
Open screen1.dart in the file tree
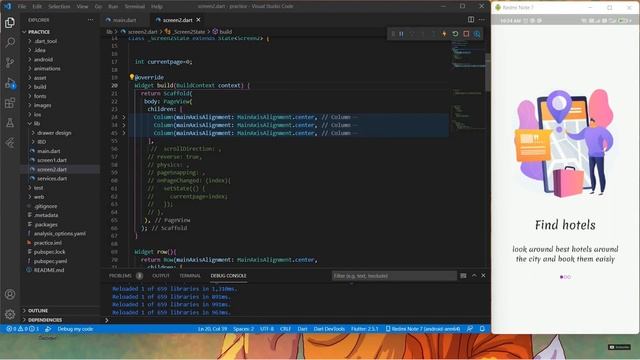click(x=52, y=160)
